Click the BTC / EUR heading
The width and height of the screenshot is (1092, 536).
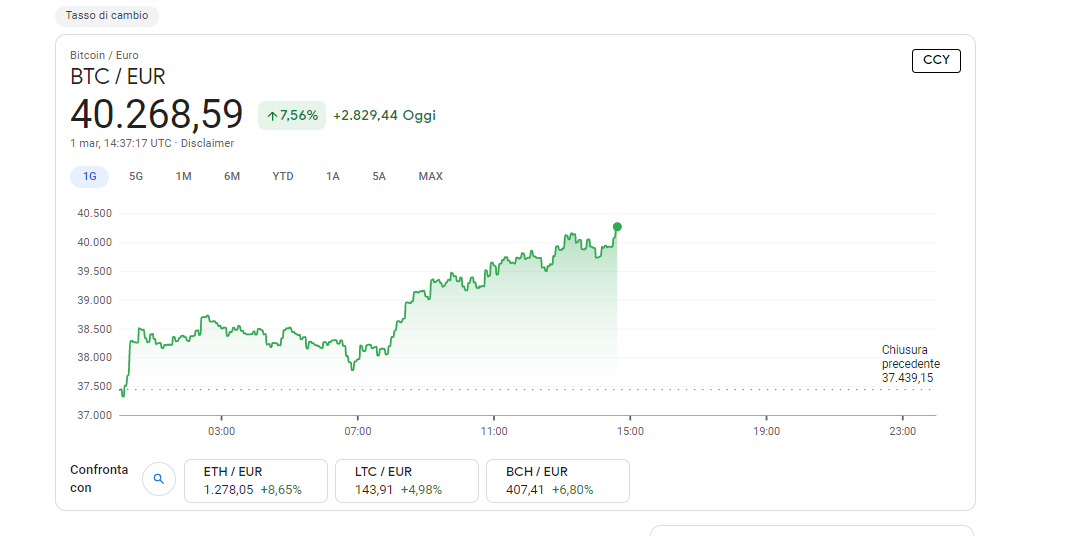[x=118, y=77]
